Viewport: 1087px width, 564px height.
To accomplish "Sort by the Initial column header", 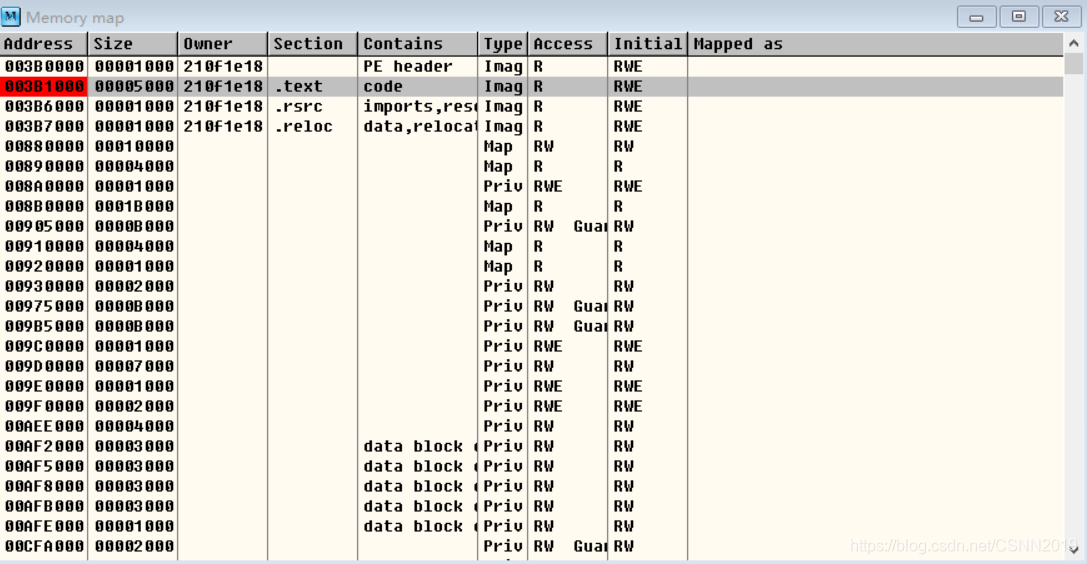I will (647, 44).
